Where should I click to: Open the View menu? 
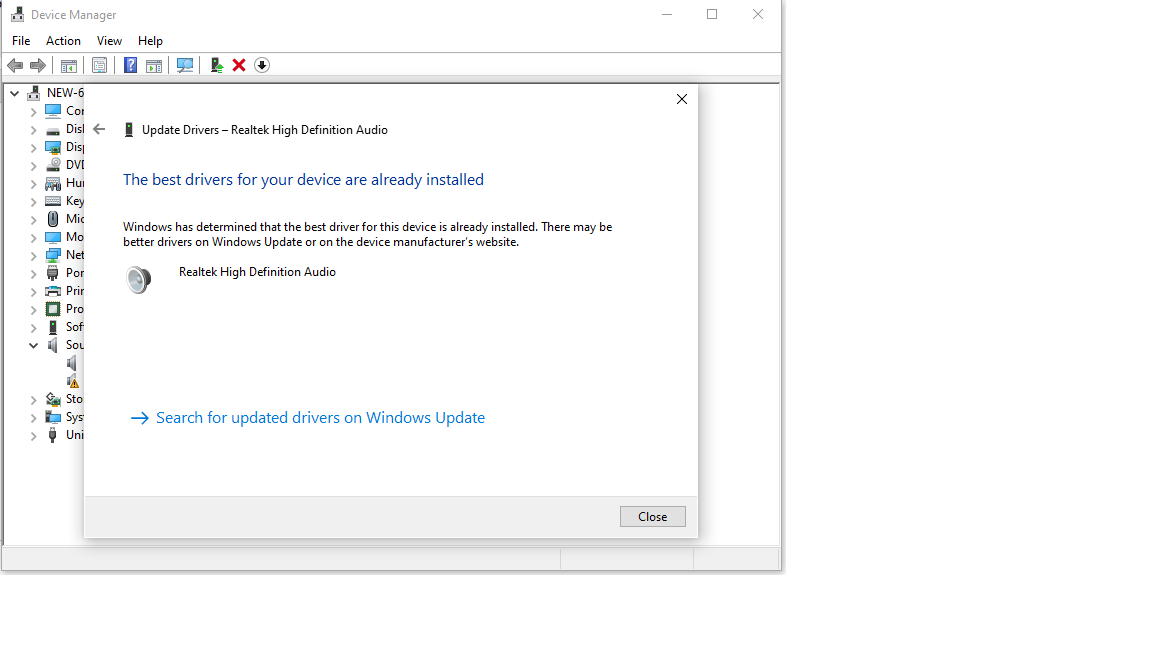[109, 41]
